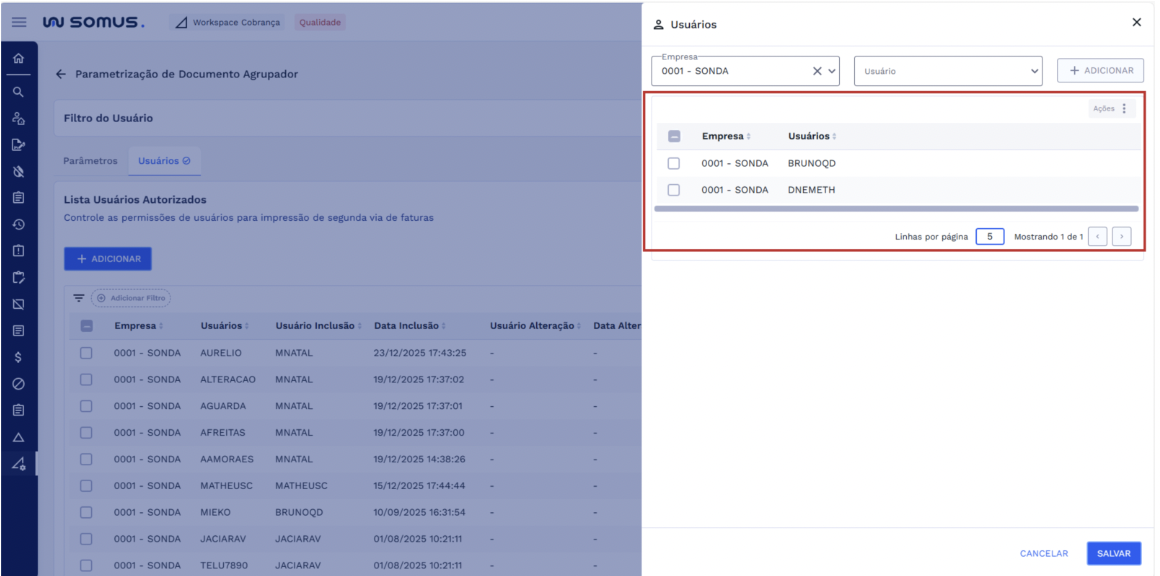Expand the Empresa dropdown arrow

pos(832,71)
